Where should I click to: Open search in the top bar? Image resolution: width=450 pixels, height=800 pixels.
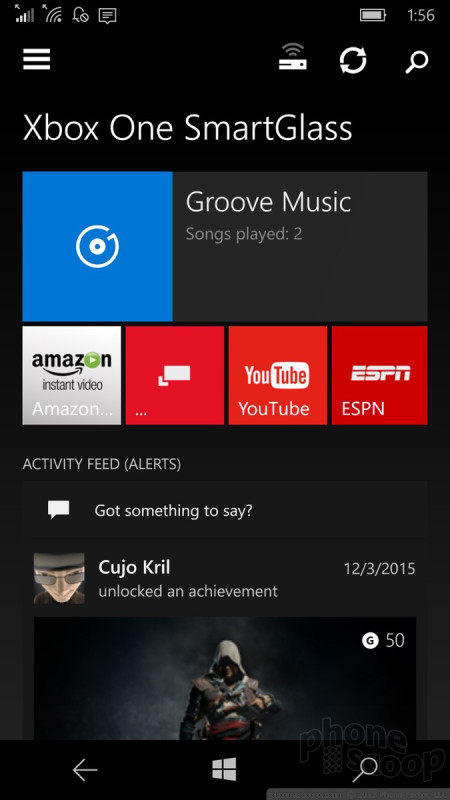417,62
